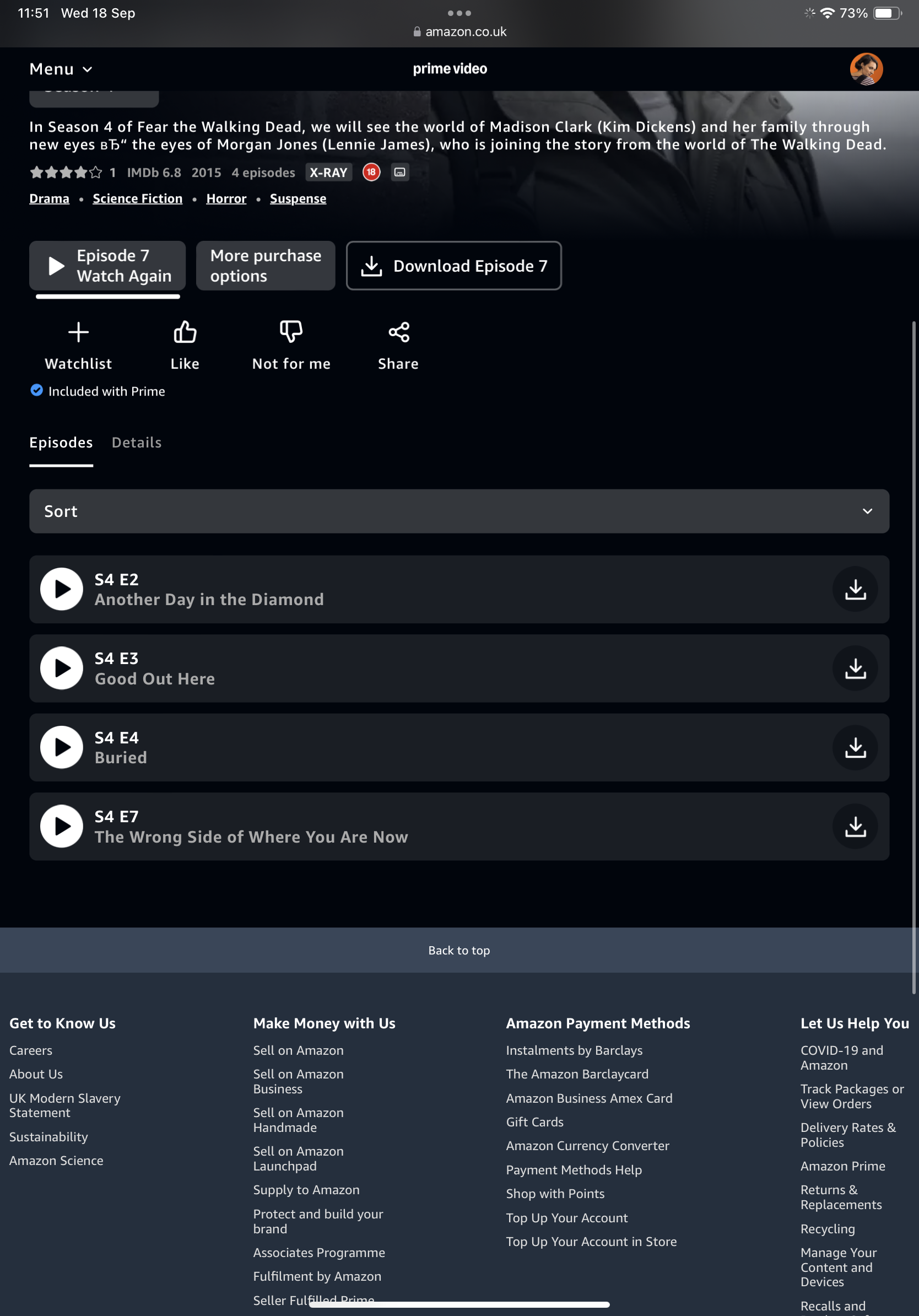Play S4 E4 Buried
919x1316 pixels.
pyautogui.click(x=61, y=747)
